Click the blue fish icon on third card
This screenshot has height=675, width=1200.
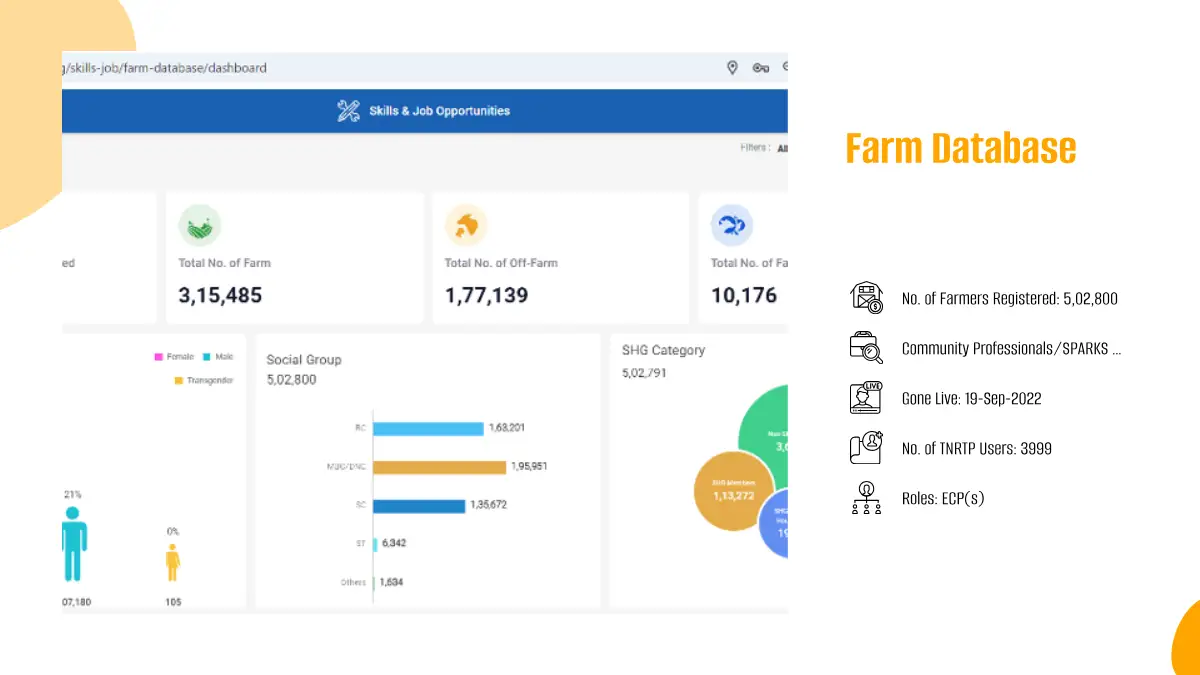pos(731,226)
